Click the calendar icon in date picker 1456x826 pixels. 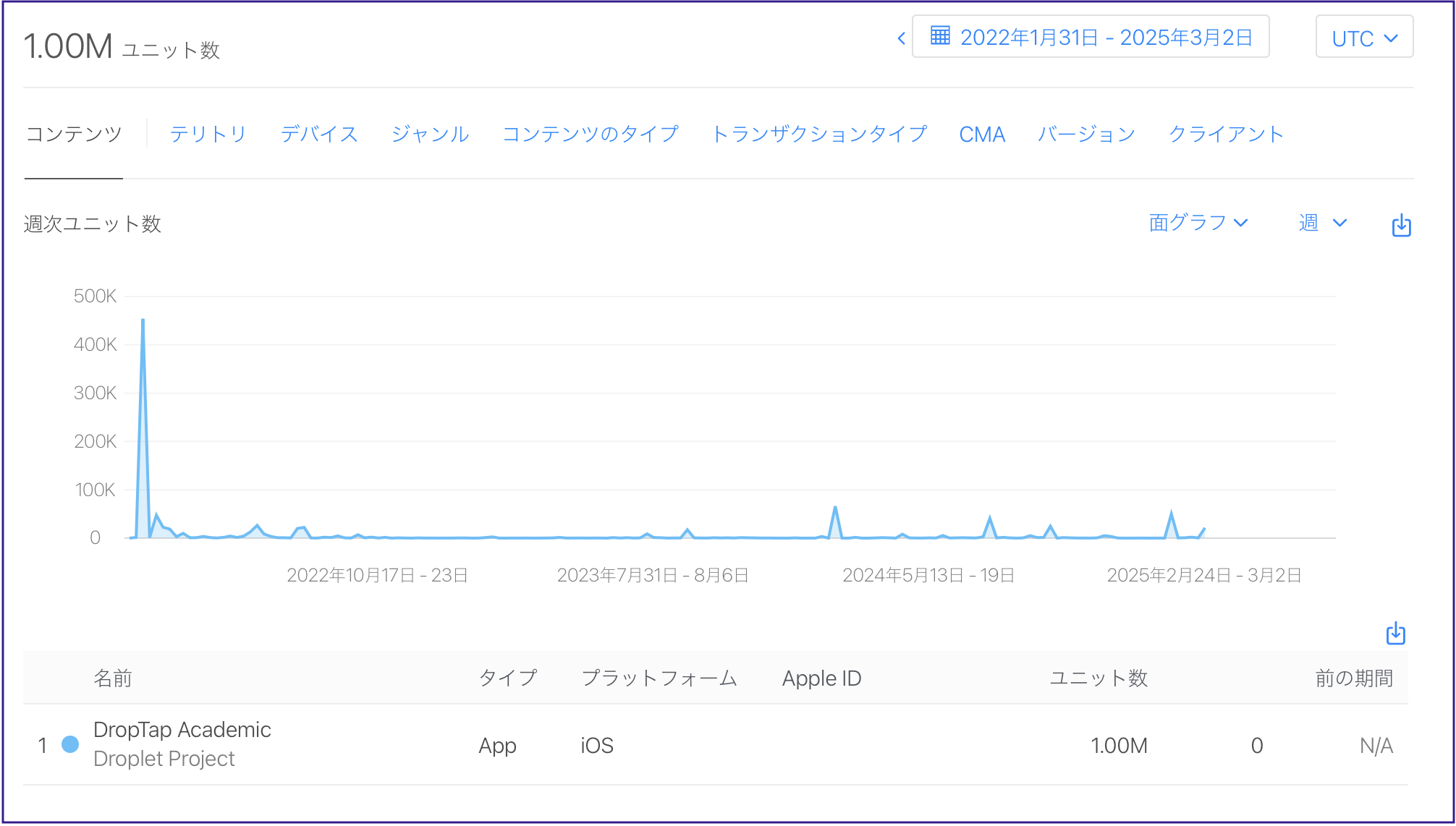point(940,35)
